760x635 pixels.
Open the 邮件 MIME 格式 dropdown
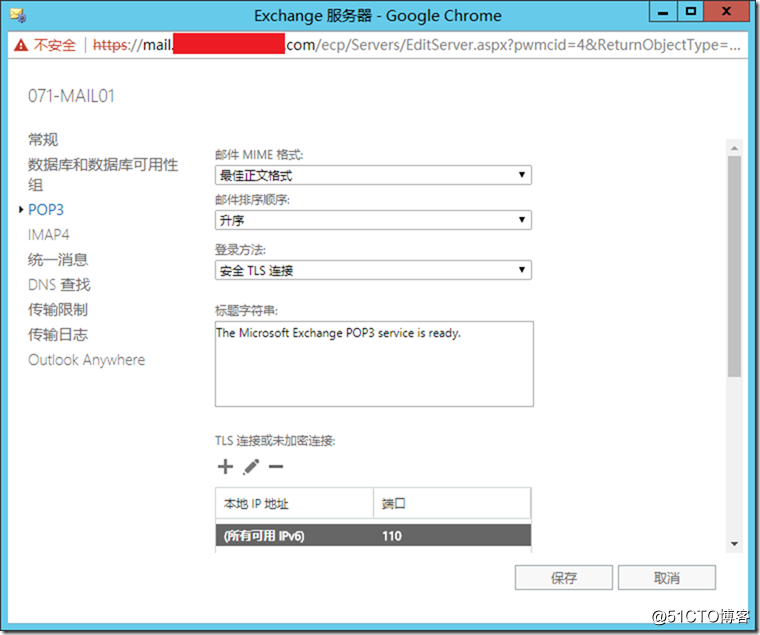pyautogui.click(x=373, y=175)
